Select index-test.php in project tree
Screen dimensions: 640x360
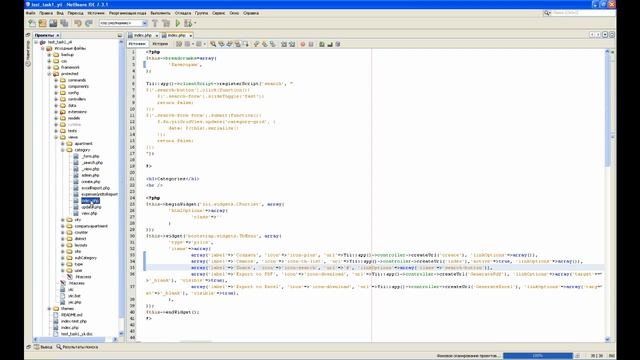[x=74, y=321]
